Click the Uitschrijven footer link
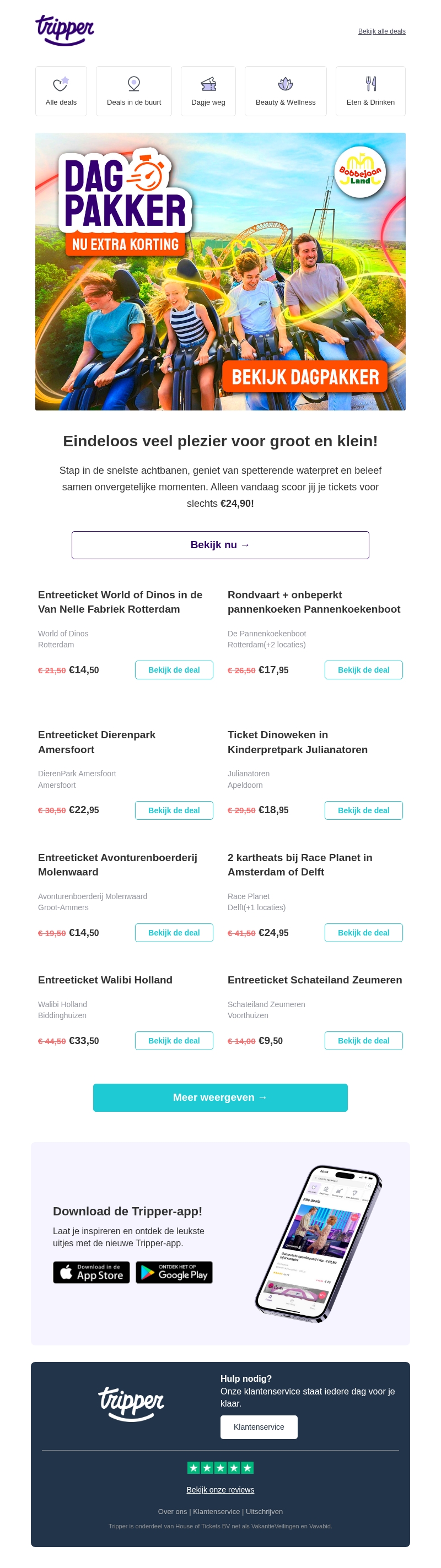This screenshot has height=1568, width=441. tap(265, 1512)
